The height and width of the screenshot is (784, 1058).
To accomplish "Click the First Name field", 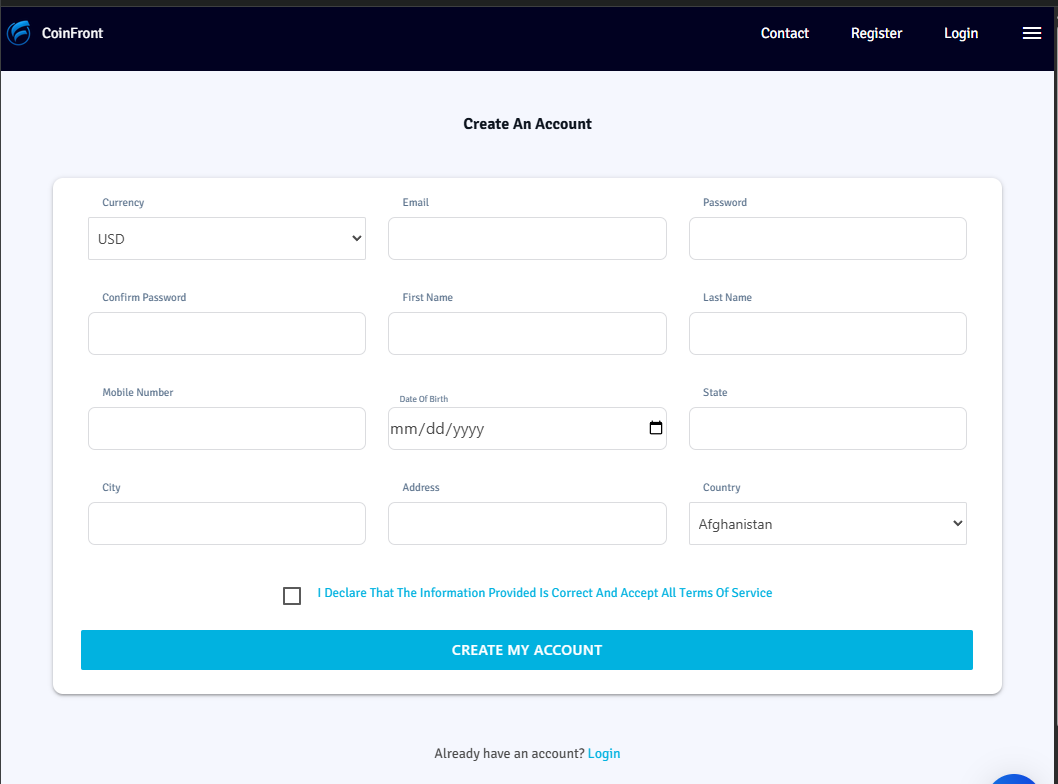I will (527, 333).
